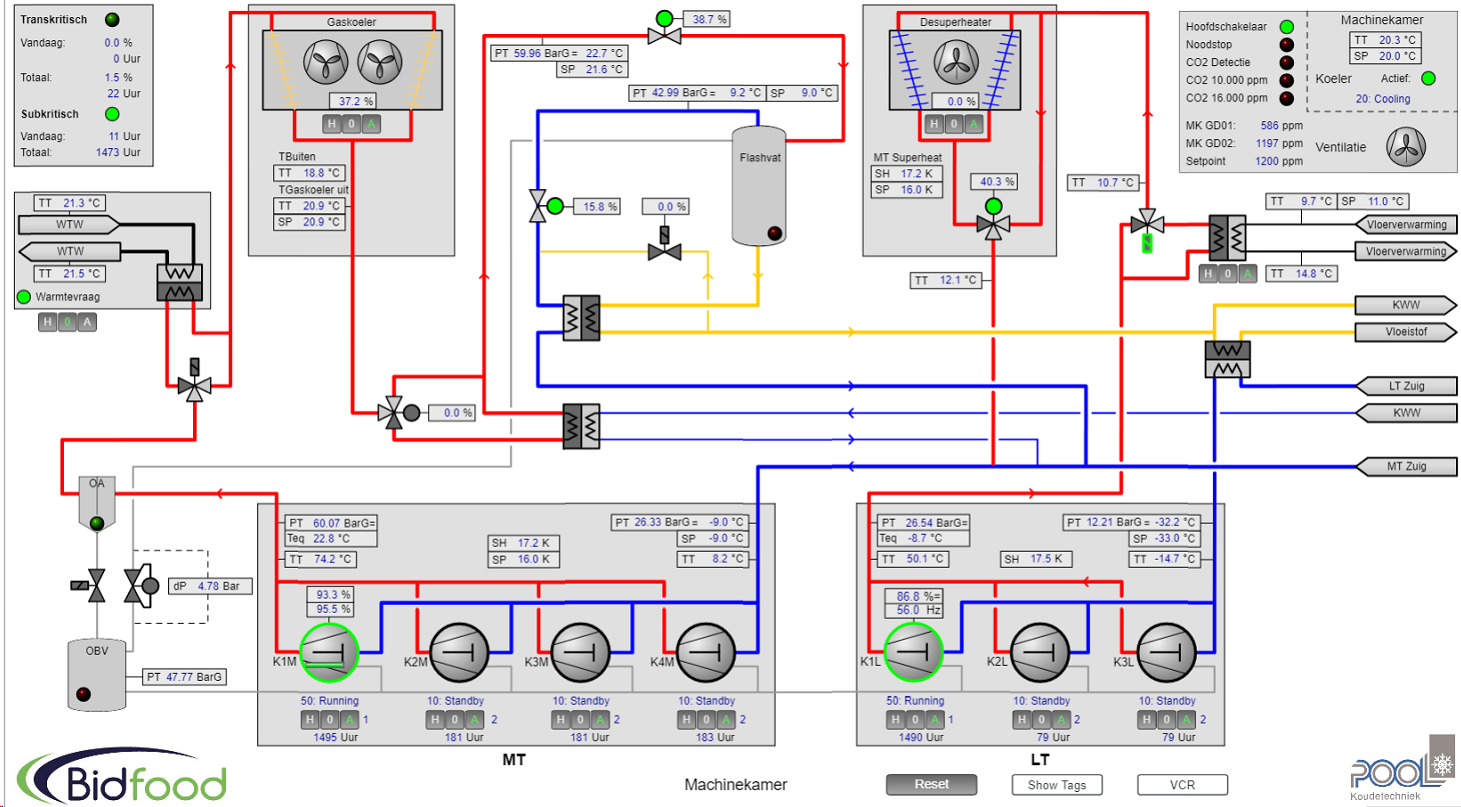Open the KWW arrow link on the yellow line
Image resolution: width=1461 pixels, height=807 pixels.
[x=1405, y=304]
